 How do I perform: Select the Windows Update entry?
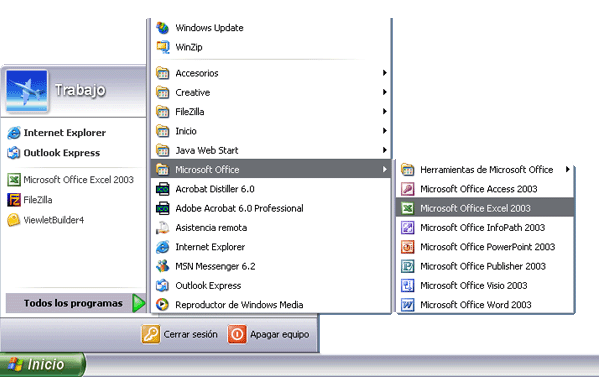click(271, 28)
